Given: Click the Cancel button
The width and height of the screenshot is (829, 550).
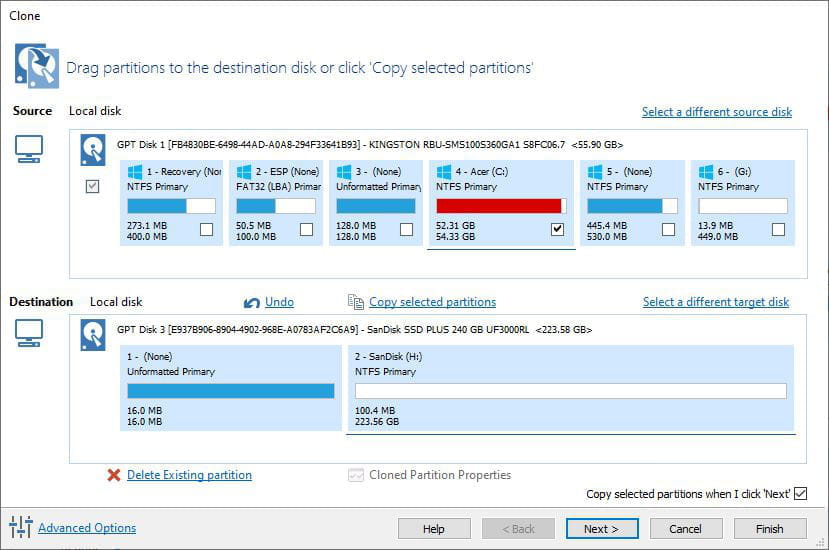Looking at the screenshot, I should [x=686, y=528].
